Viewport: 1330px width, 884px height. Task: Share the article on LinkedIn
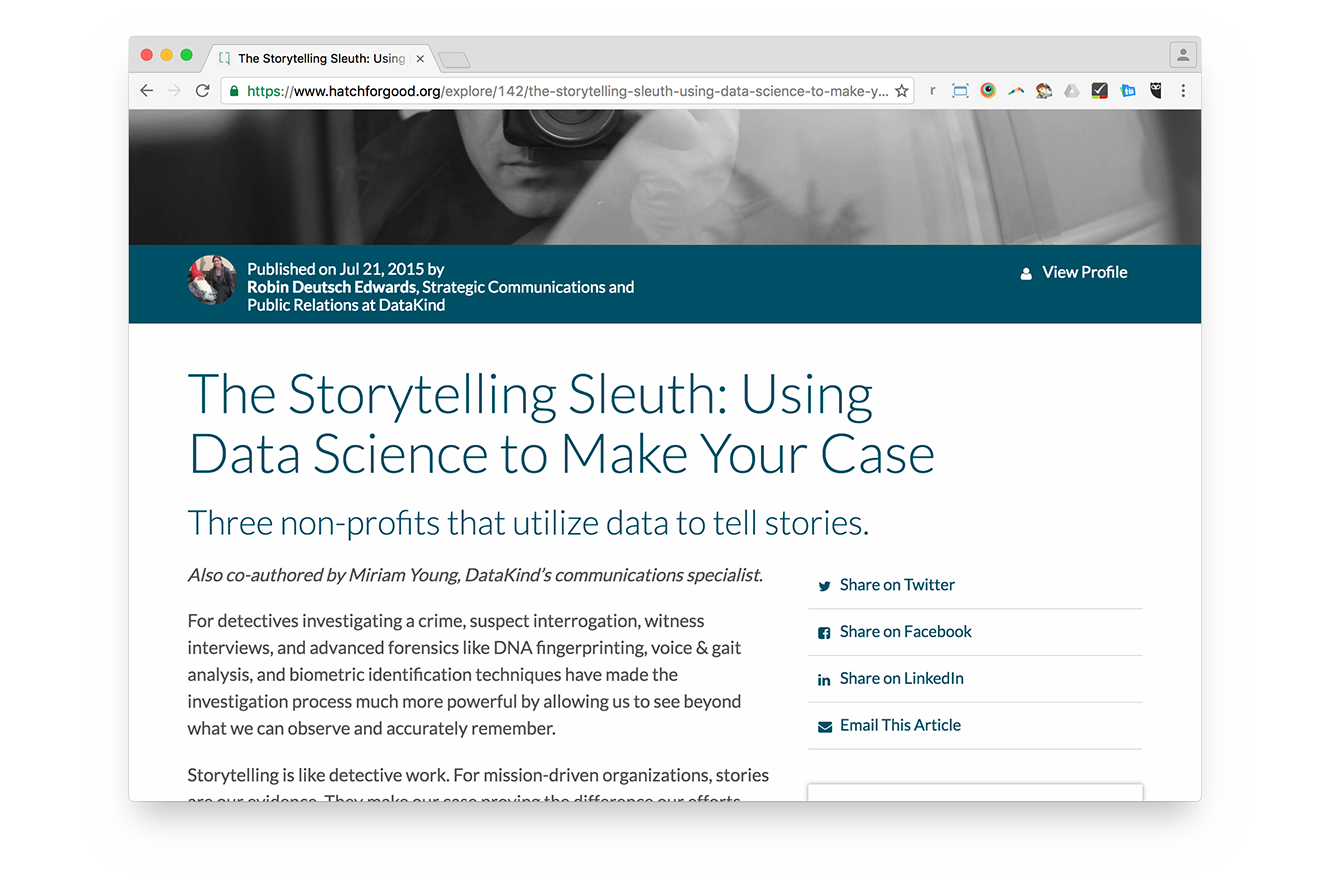pyautogui.click(x=900, y=679)
